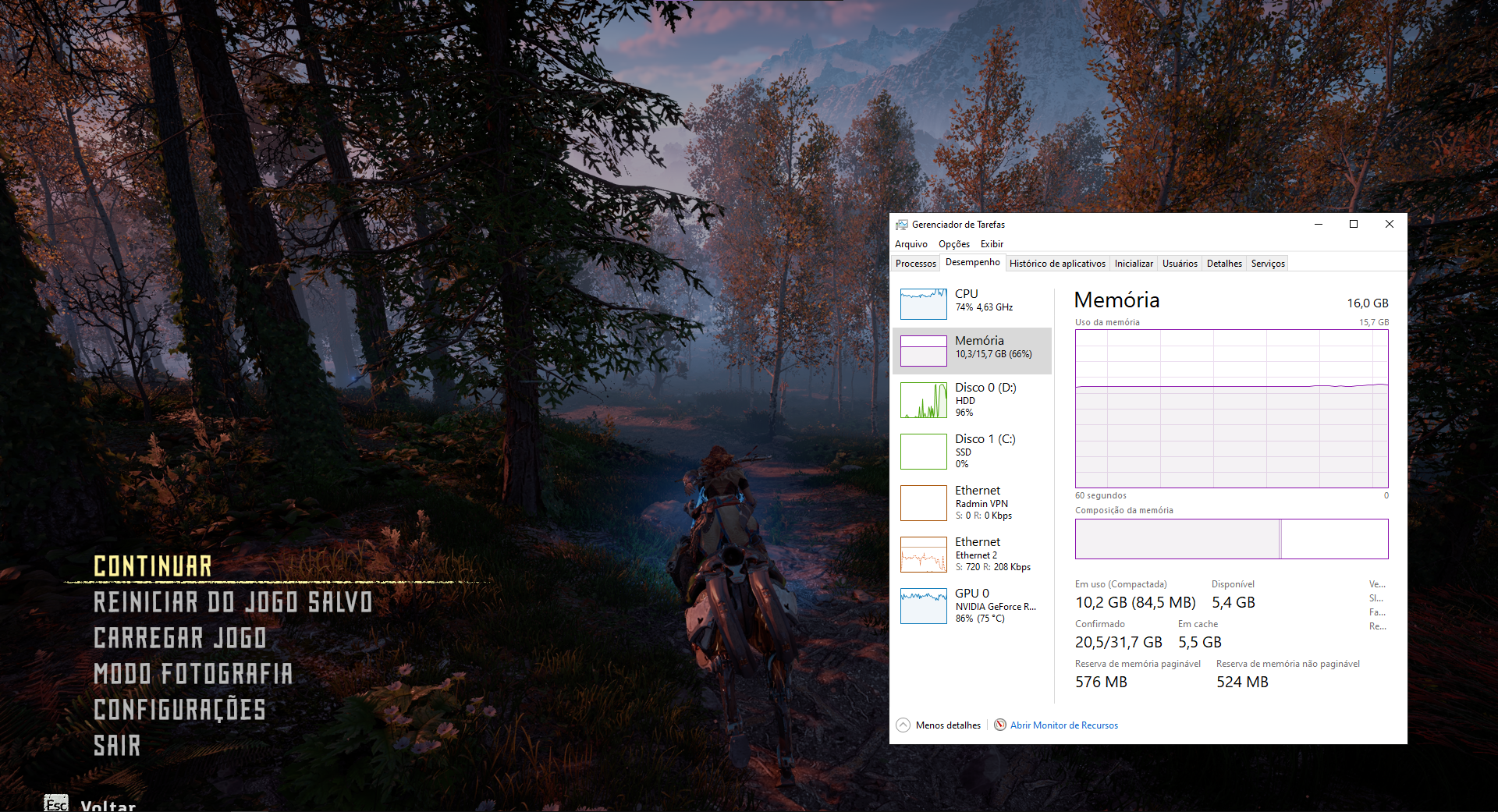
Task: Click the memory usage graph area
Action: 1231,409
